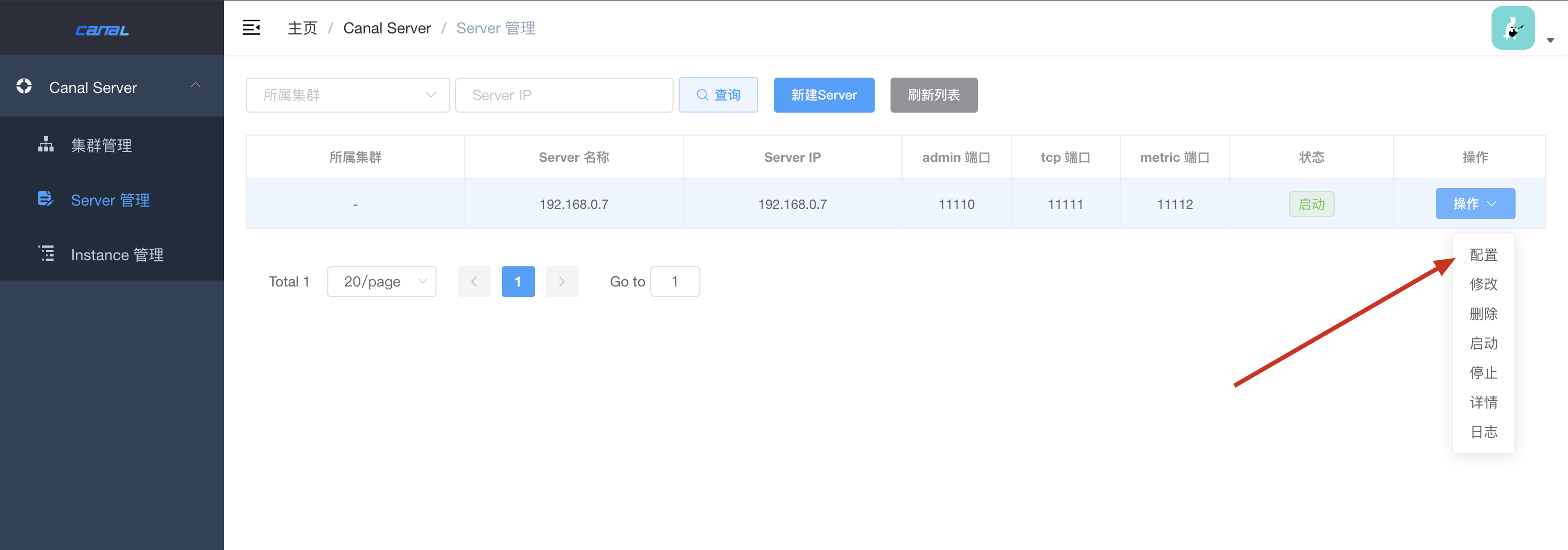Image resolution: width=1568 pixels, height=550 pixels.
Task: Select the Instance 管理 list icon
Action: point(46,254)
